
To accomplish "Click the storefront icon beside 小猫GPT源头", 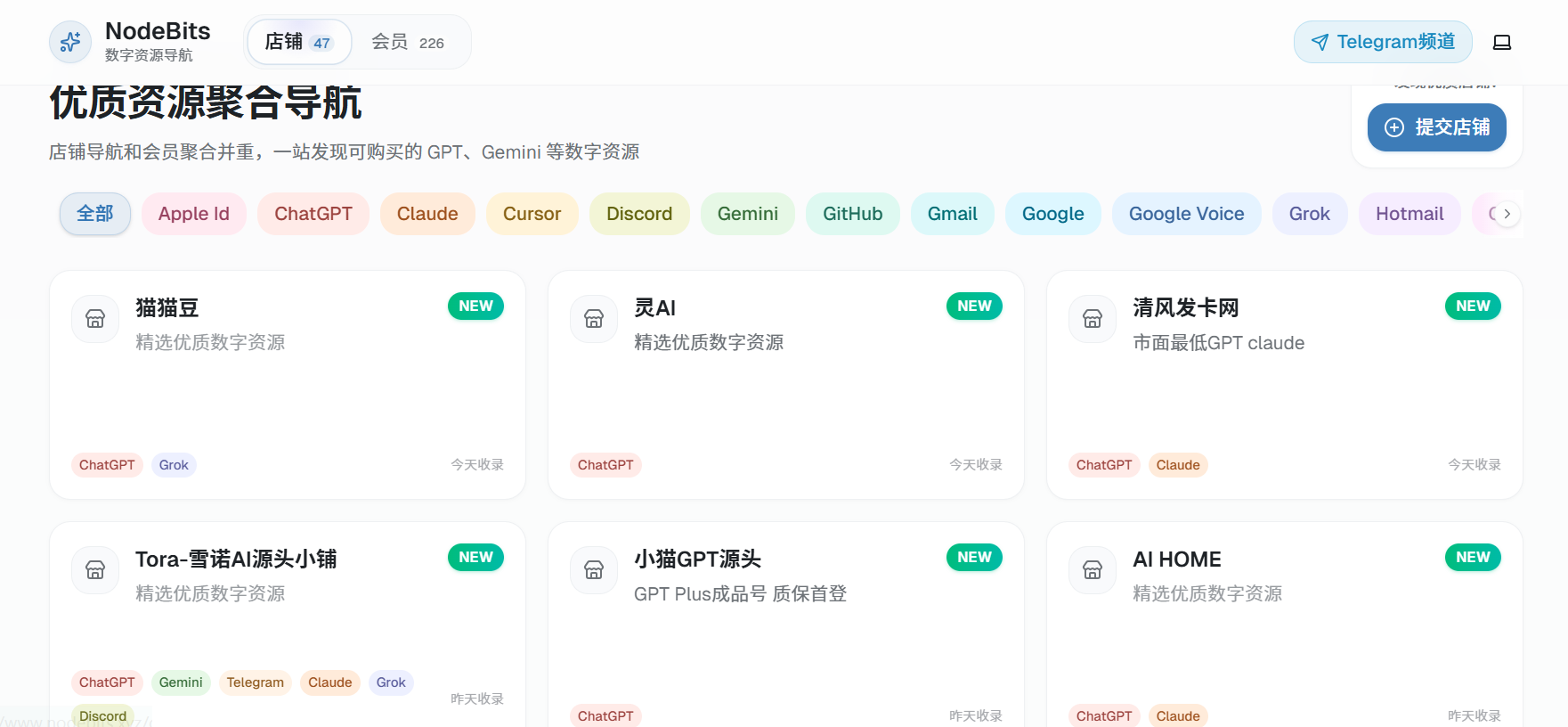I will coord(594,570).
